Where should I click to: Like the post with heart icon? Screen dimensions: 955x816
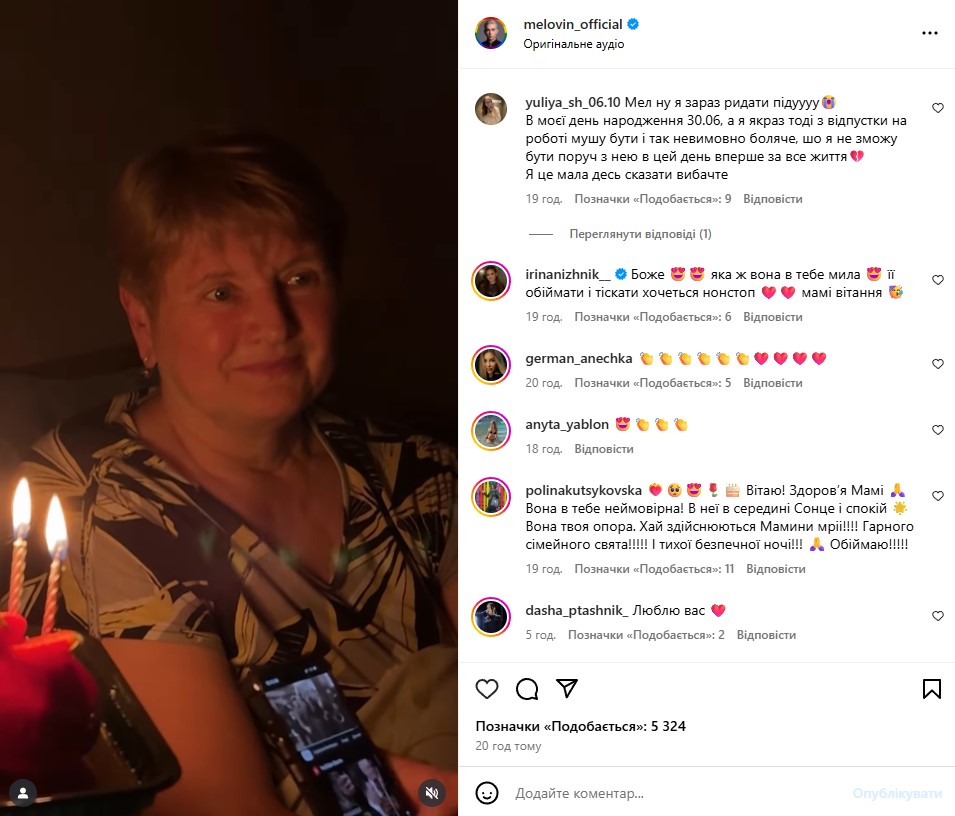tap(487, 689)
